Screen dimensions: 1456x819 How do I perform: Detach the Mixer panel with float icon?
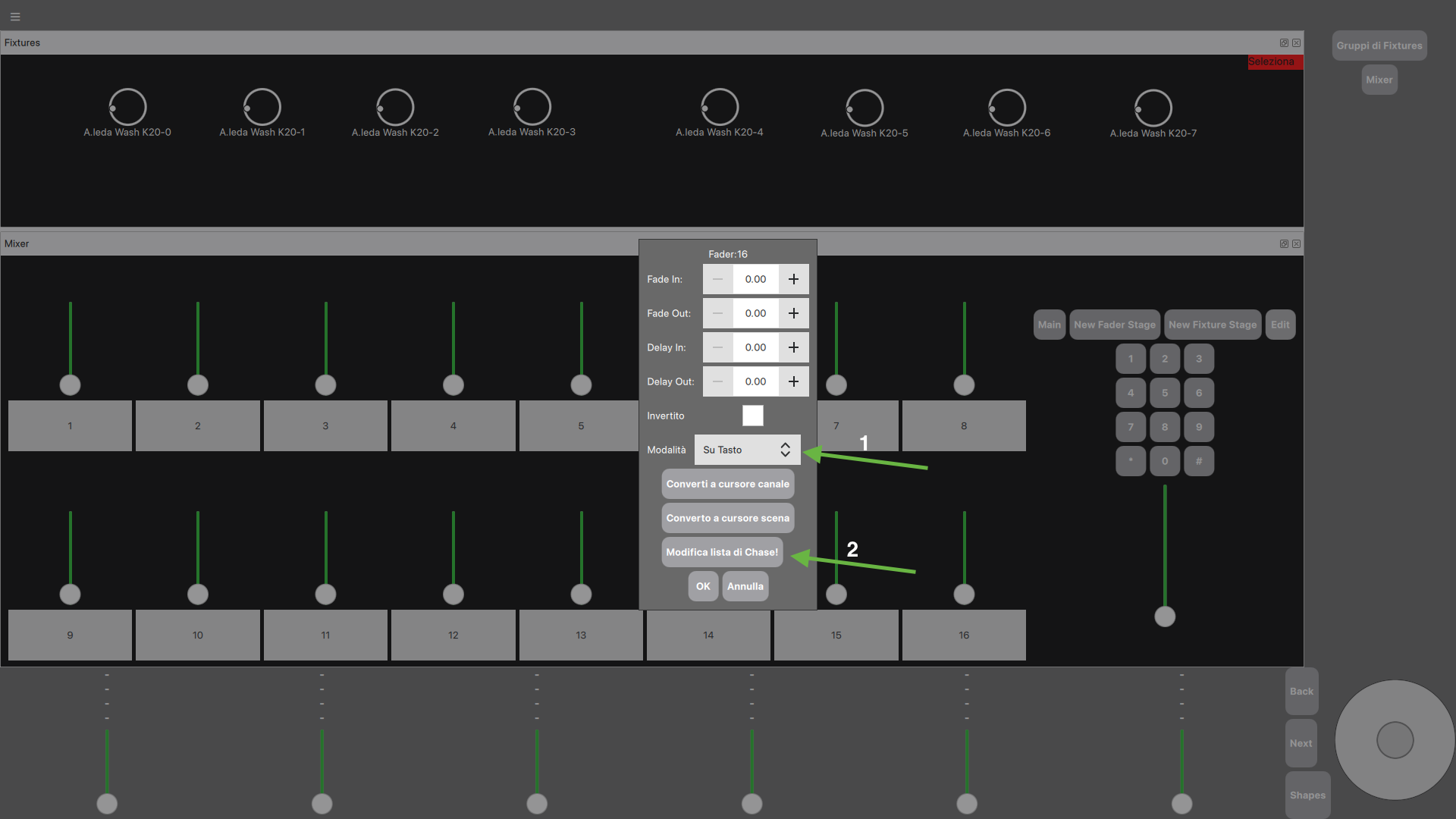point(1284,244)
